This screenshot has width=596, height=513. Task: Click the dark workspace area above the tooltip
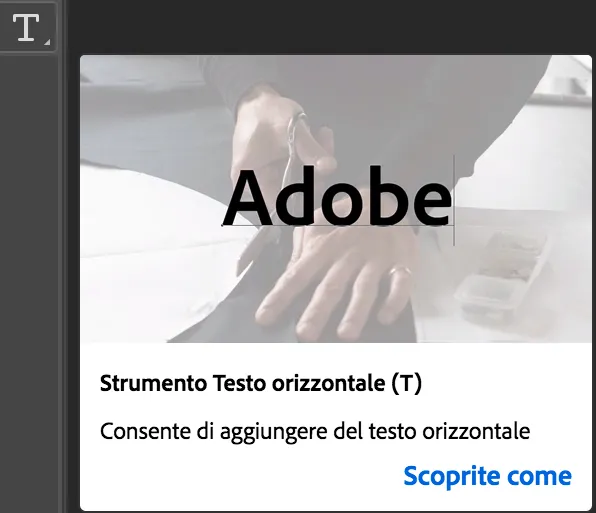point(327,27)
